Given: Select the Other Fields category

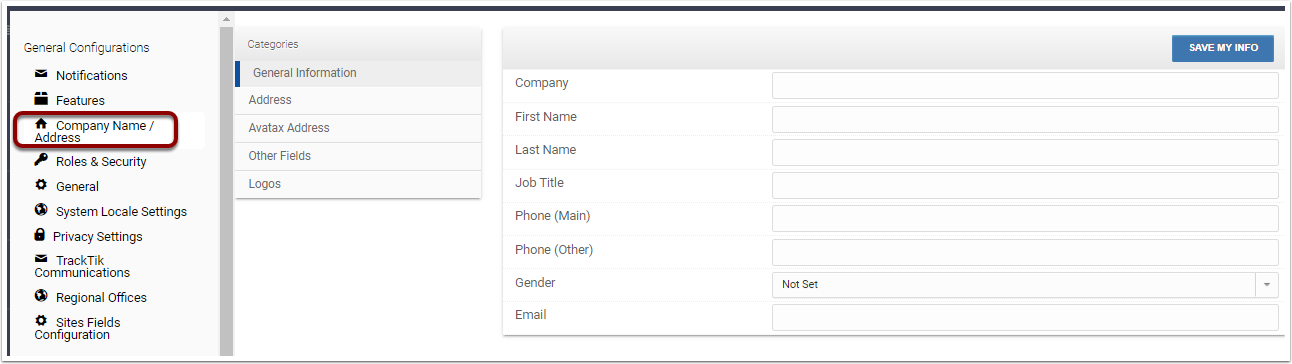Looking at the screenshot, I should tap(358, 156).
